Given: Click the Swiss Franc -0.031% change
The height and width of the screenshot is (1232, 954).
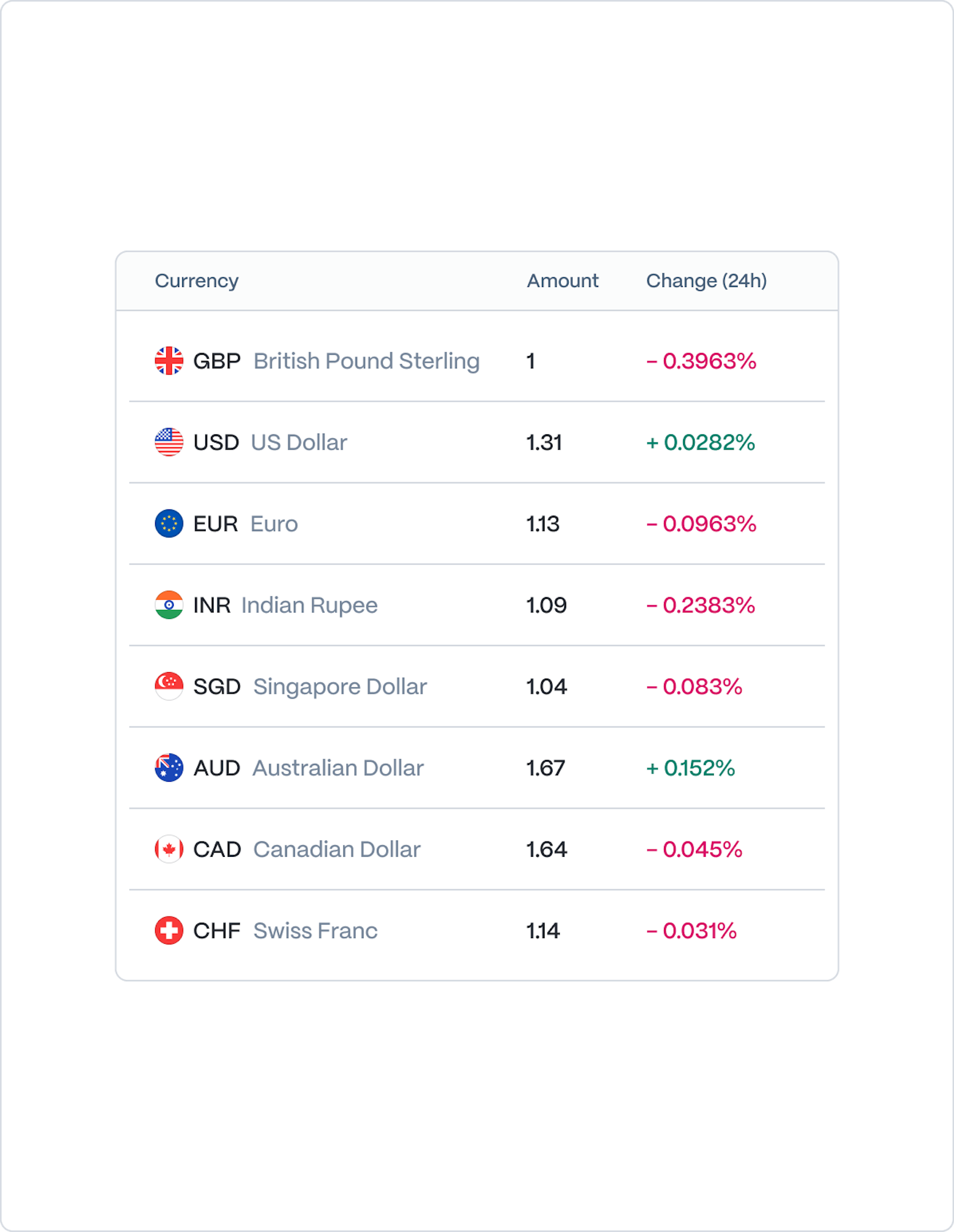Looking at the screenshot, I should [691, 930].
